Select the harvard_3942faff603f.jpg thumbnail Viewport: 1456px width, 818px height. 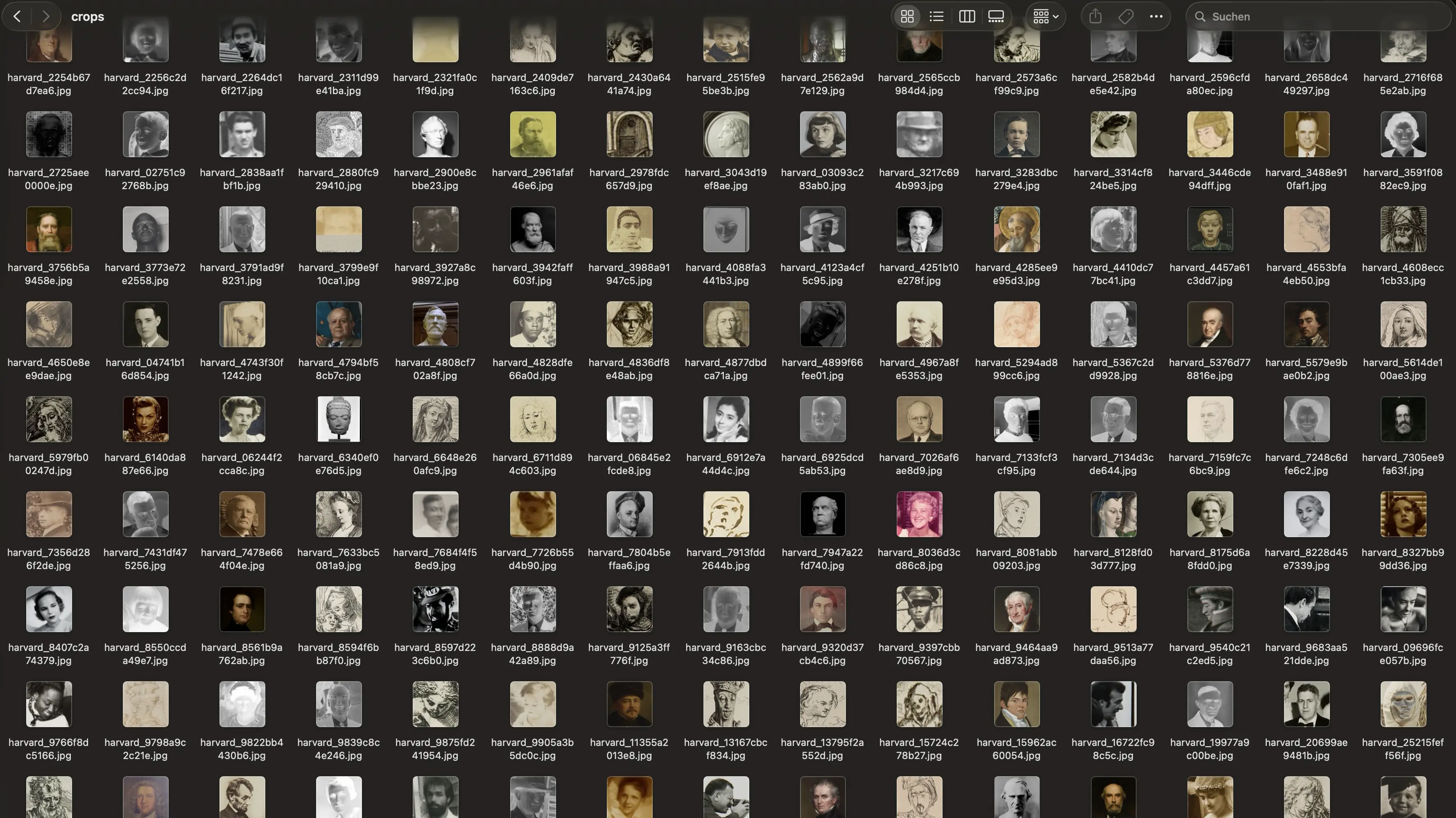(532, 229)
